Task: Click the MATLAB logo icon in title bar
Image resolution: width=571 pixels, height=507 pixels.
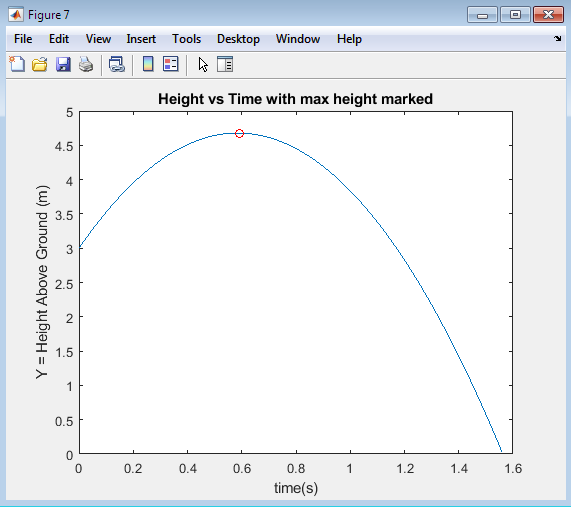Action: pyautogui.click(x=16, y=15)
